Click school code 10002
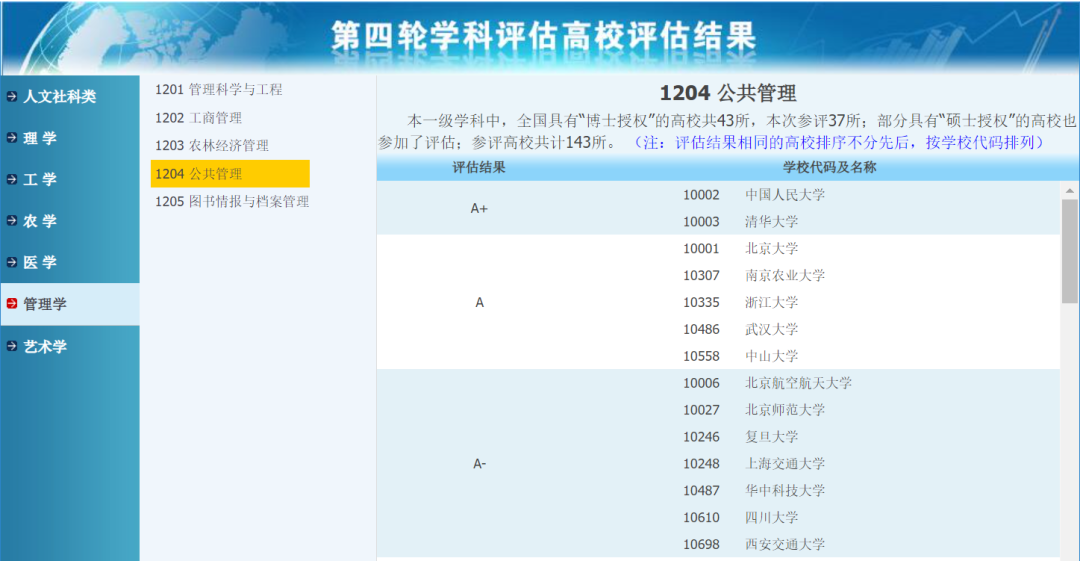This screenshot has width=1080, height=561. (701, 195)
